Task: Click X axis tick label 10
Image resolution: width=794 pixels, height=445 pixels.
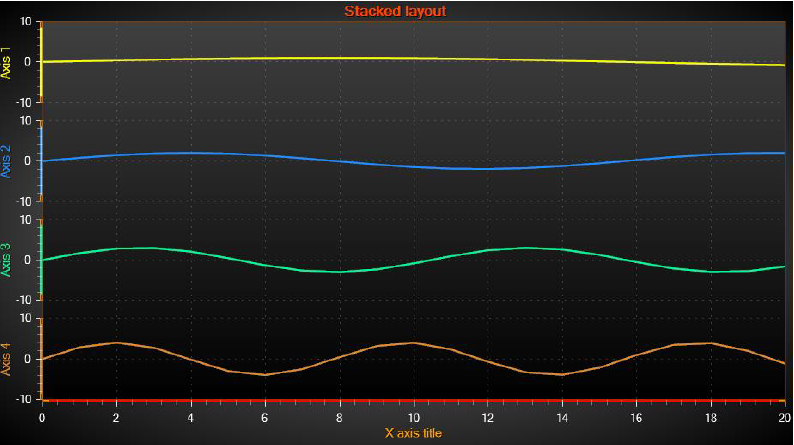Action: (x=414, y=418)
